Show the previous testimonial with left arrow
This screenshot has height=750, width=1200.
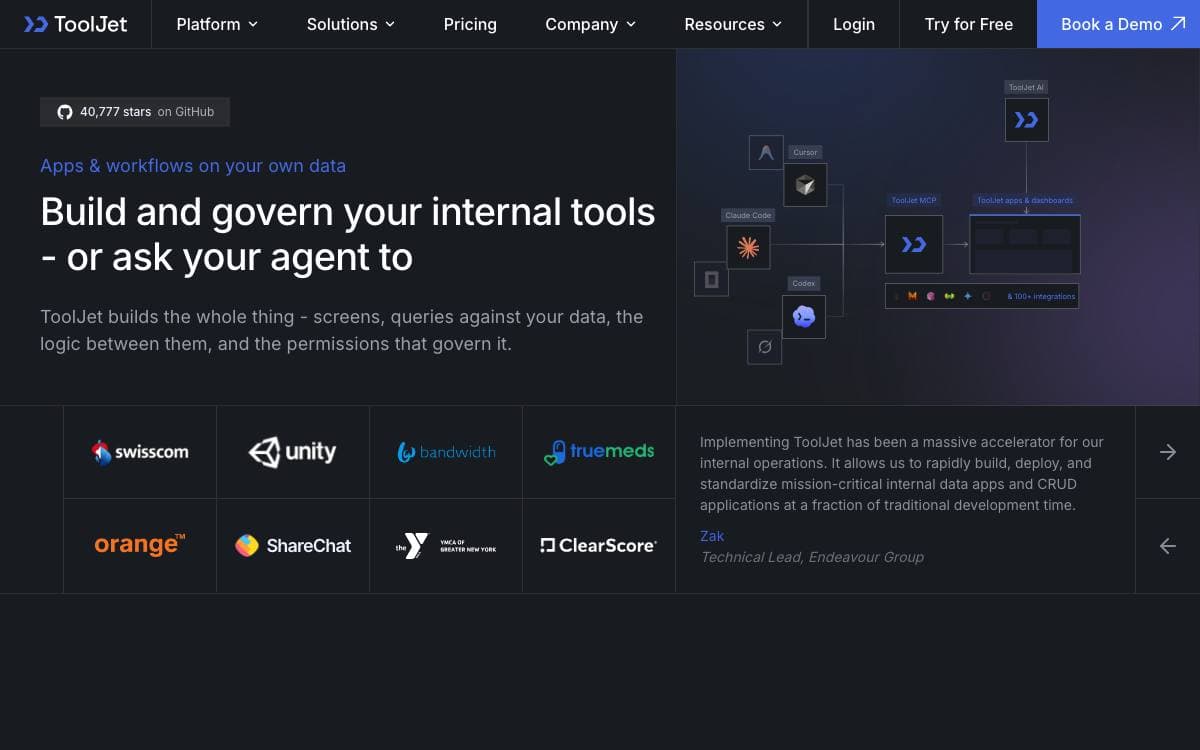coord(1168,546)
